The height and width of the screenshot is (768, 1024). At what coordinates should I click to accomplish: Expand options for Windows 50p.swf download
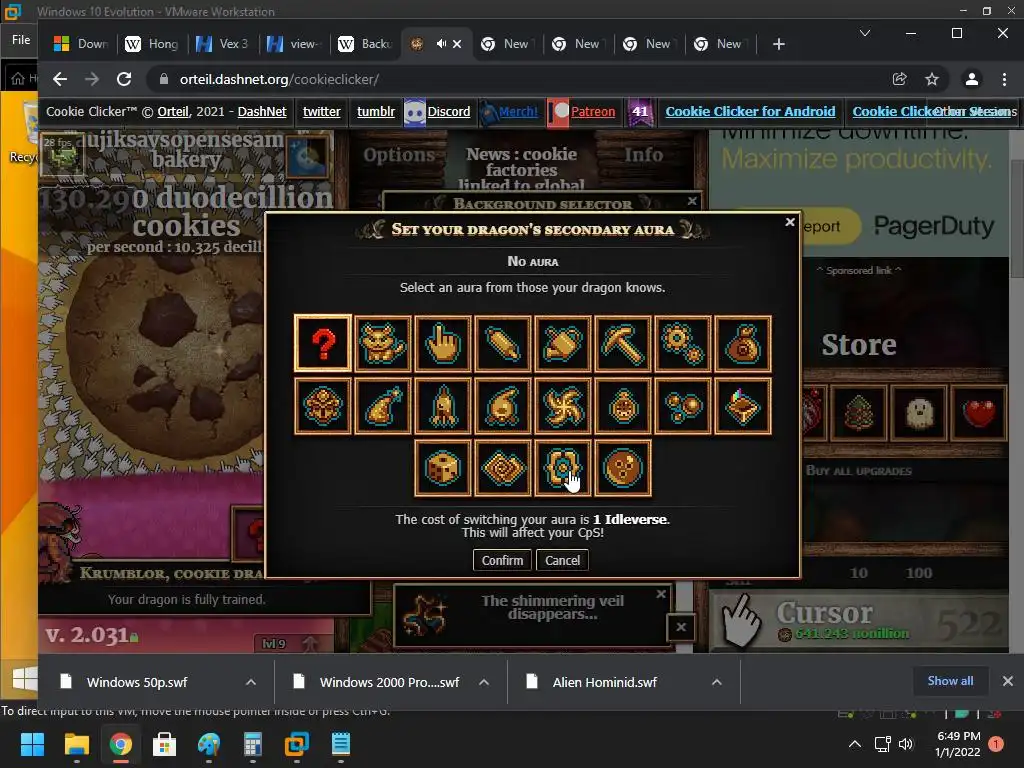251,682
